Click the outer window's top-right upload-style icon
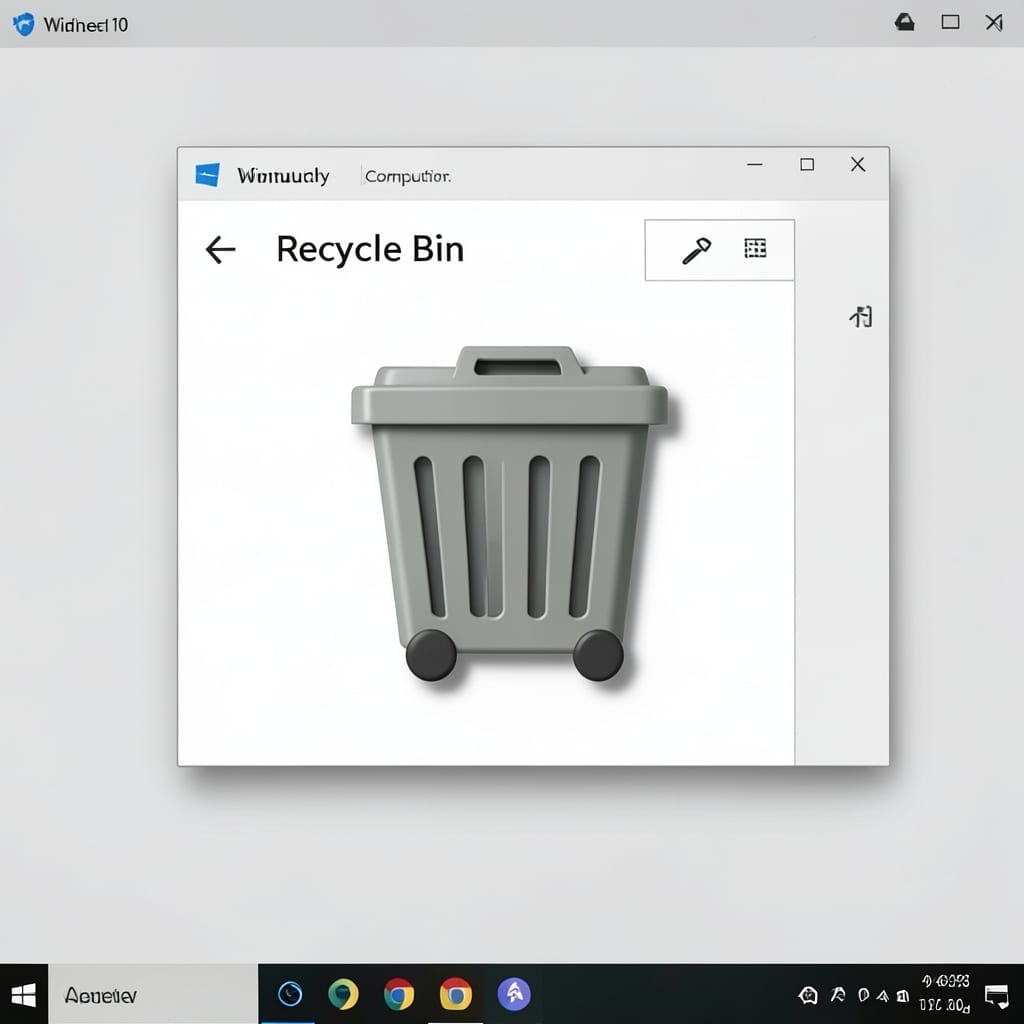Screen dimensions: 1024x1024 pyautogui.click(x=904, y=23)
